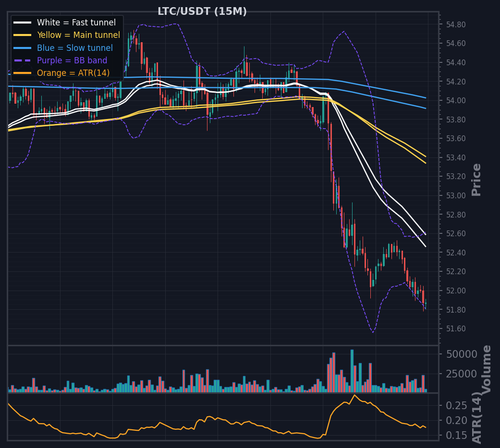The width and height of the screenshot is (500, 448).
Task: Click the 0.20 ATR axis label
Action: click(456, 420)
